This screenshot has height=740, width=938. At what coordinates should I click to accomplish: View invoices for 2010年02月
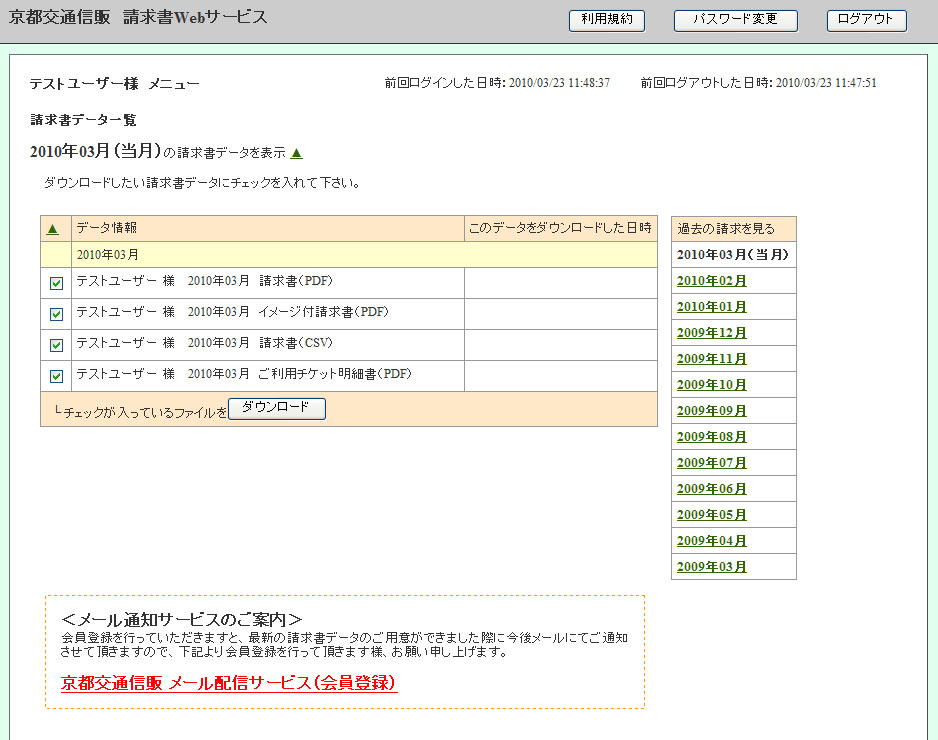point(712,281)
